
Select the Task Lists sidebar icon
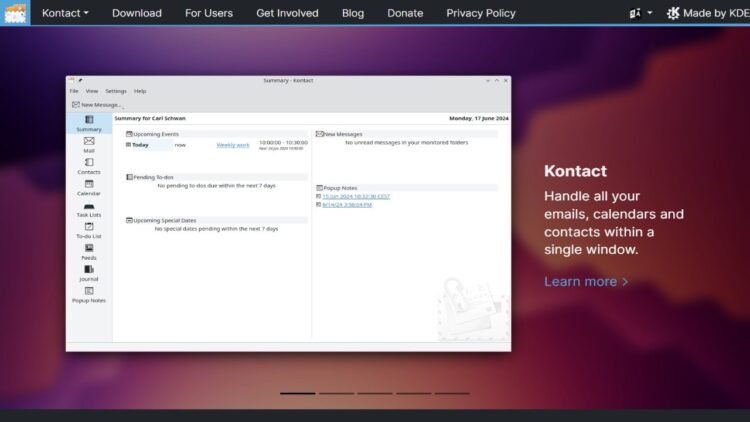click(89, 209)
